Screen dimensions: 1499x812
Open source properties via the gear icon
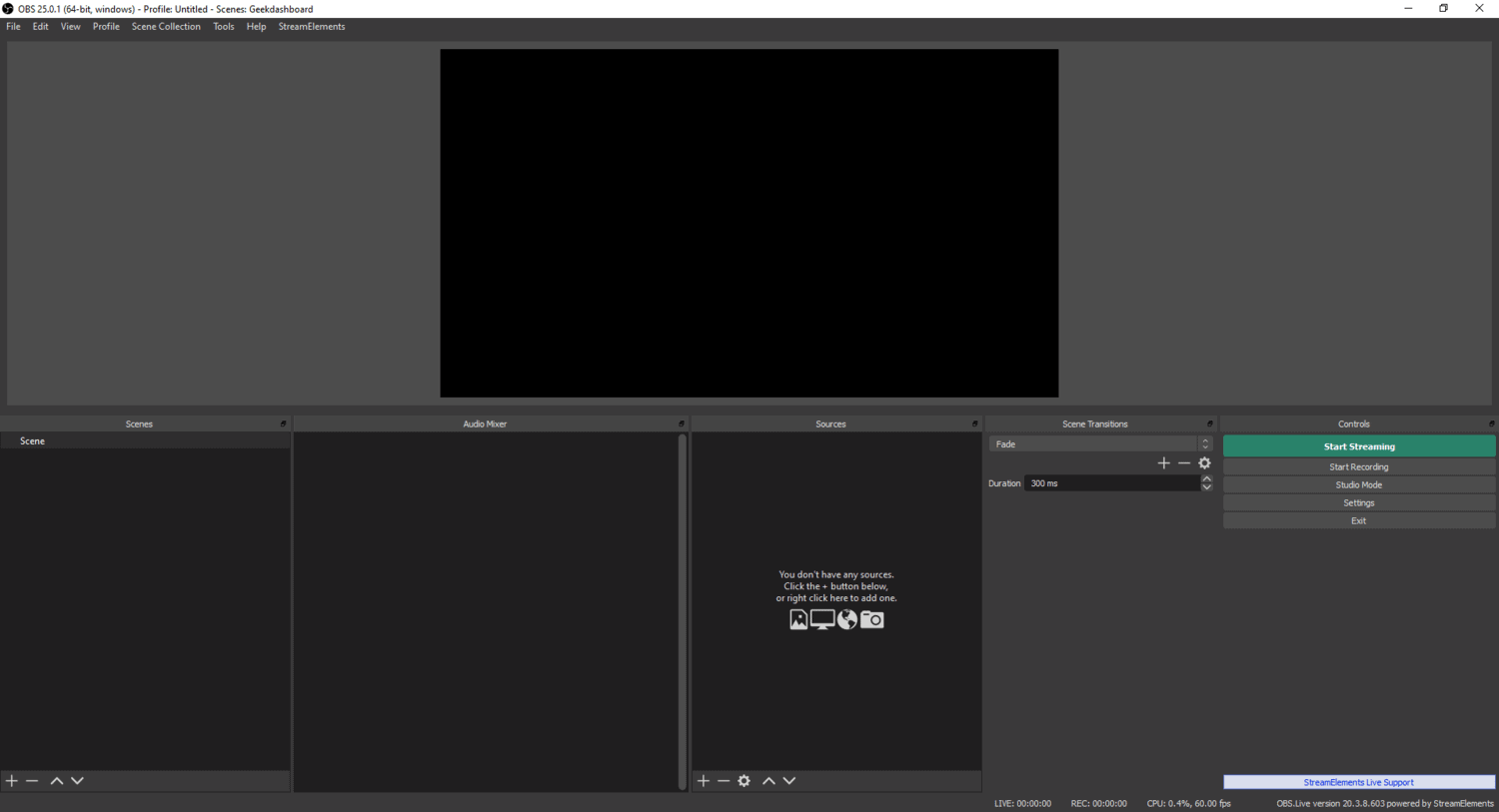coord(744,780)
